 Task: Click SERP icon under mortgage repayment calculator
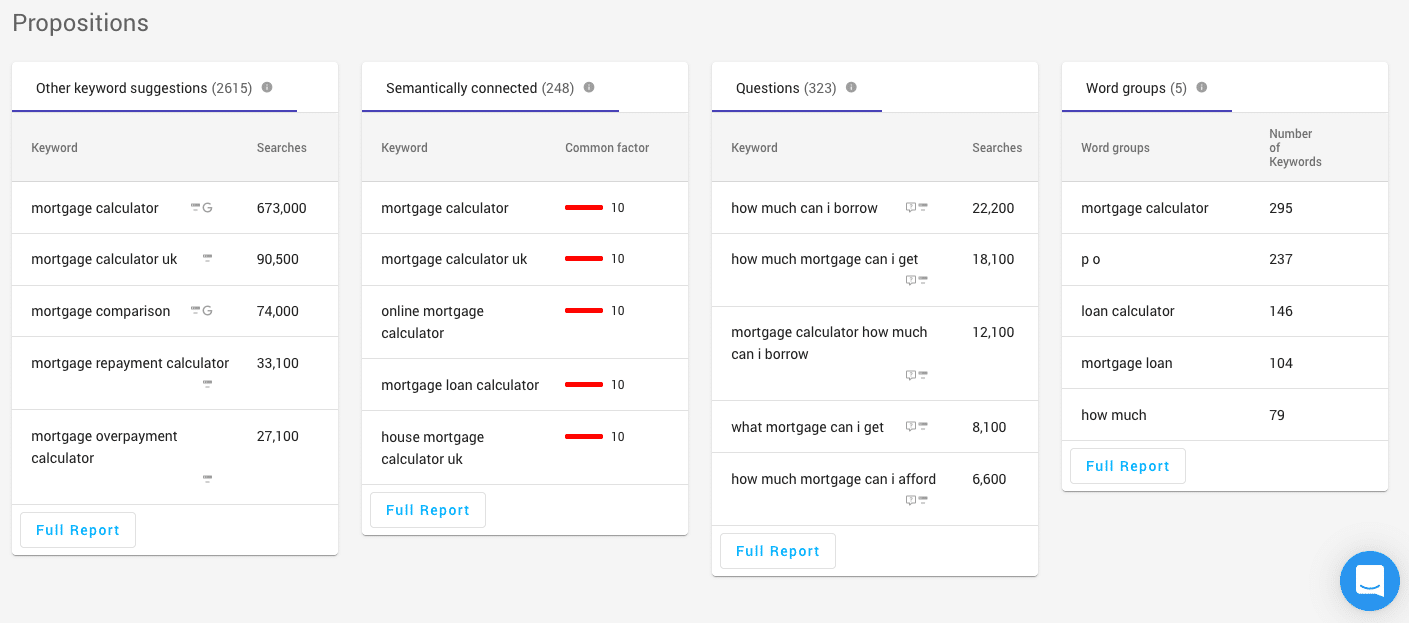coord(208,384)
